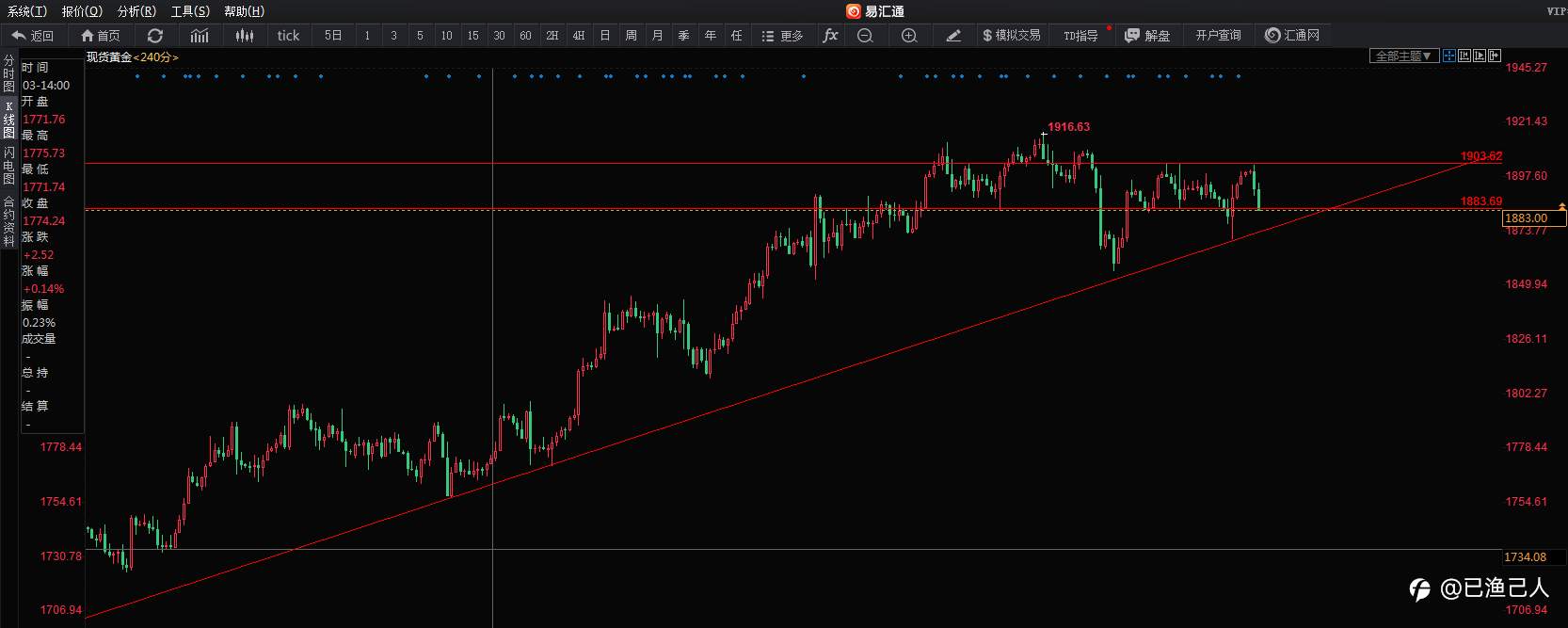
Task: Switch to the 5日 period
Action: pos(333,35)
